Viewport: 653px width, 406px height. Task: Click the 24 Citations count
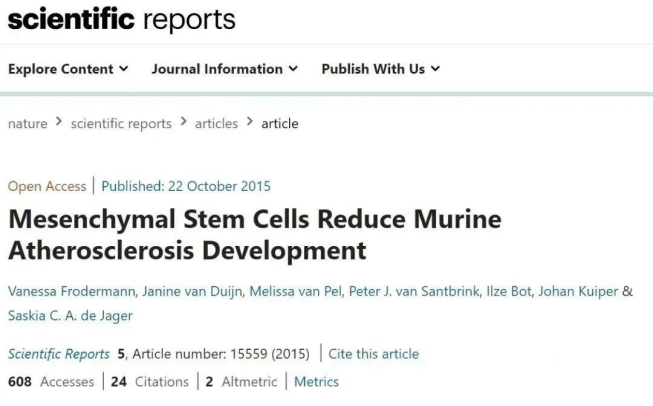150,381
